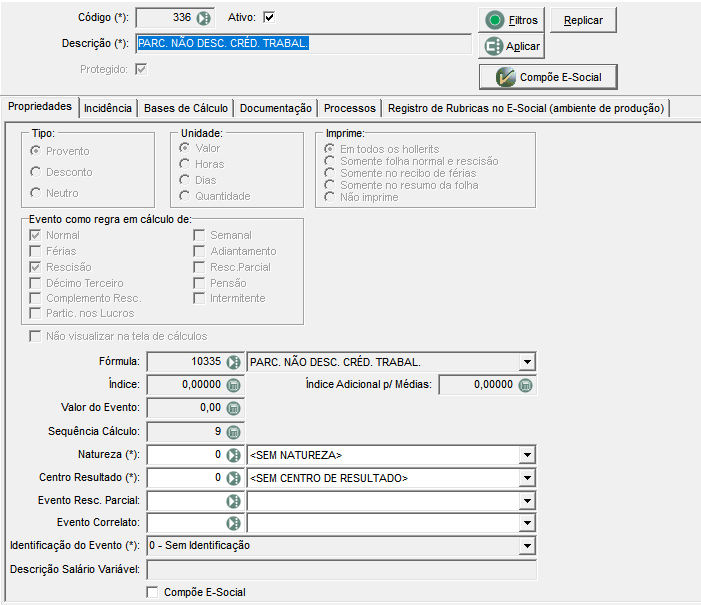Open Identificação do Evento dropdown
This screenshot has height=605, width=701.
pyautogui.click(x=527, y=546)
